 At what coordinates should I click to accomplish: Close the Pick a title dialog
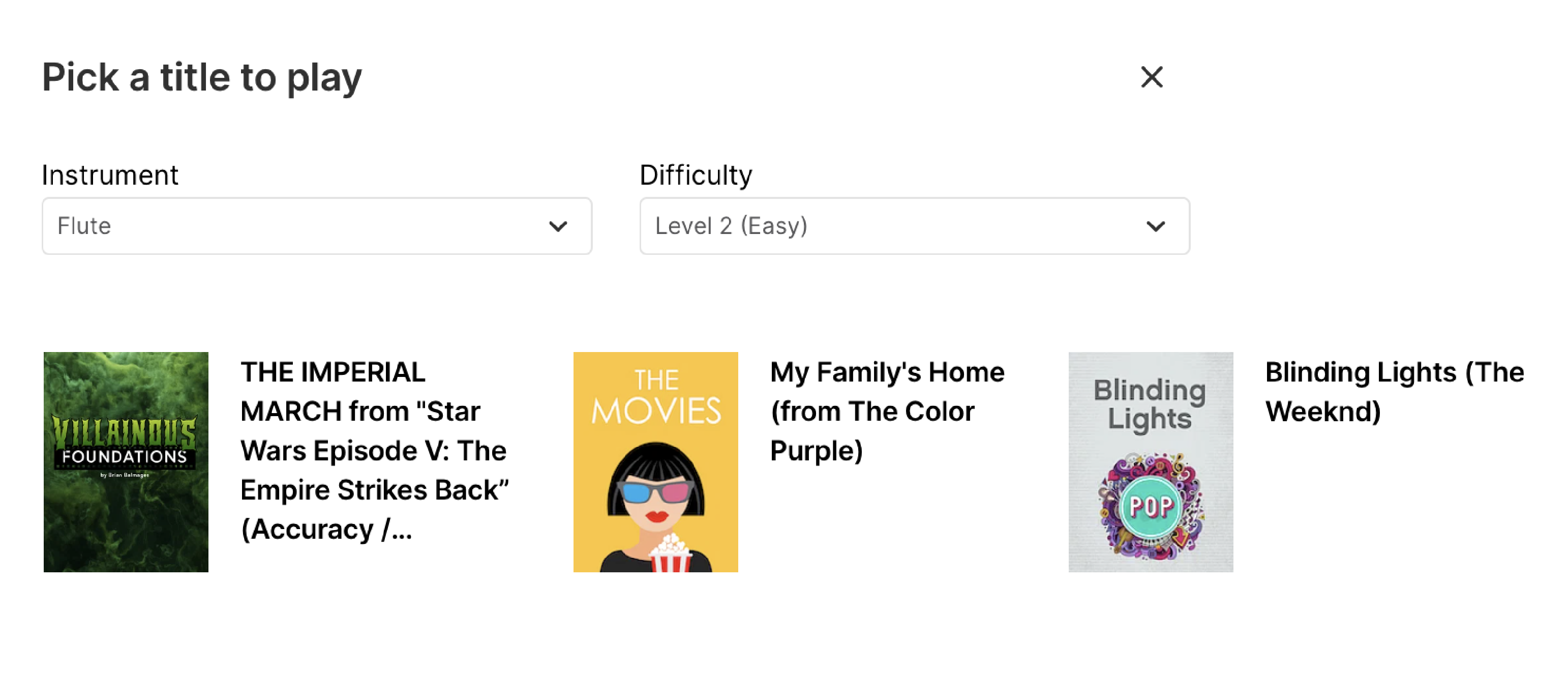pos(1151,77)
